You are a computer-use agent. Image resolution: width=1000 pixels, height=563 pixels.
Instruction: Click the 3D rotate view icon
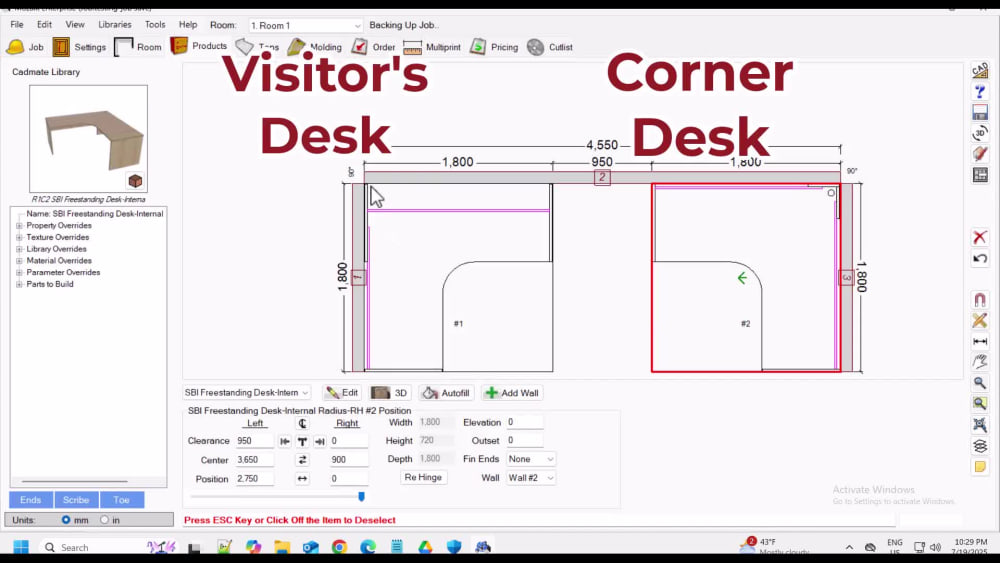(x=980, y=133)
